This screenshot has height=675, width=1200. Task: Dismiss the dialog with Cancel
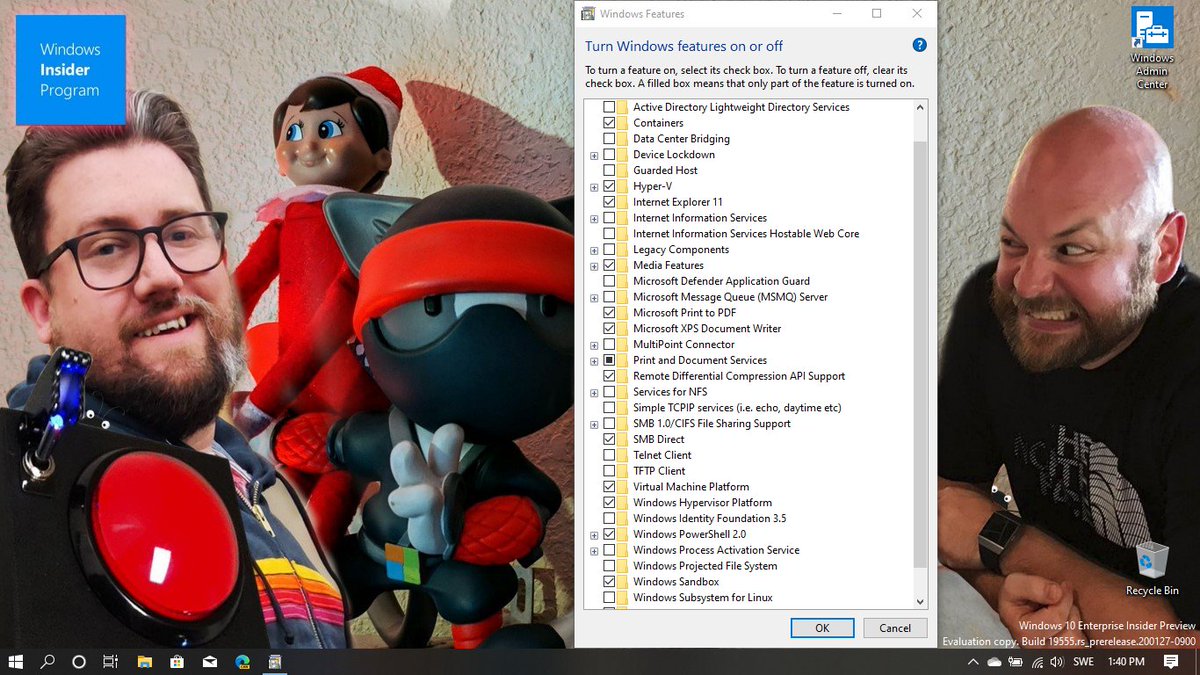point(895,628)
